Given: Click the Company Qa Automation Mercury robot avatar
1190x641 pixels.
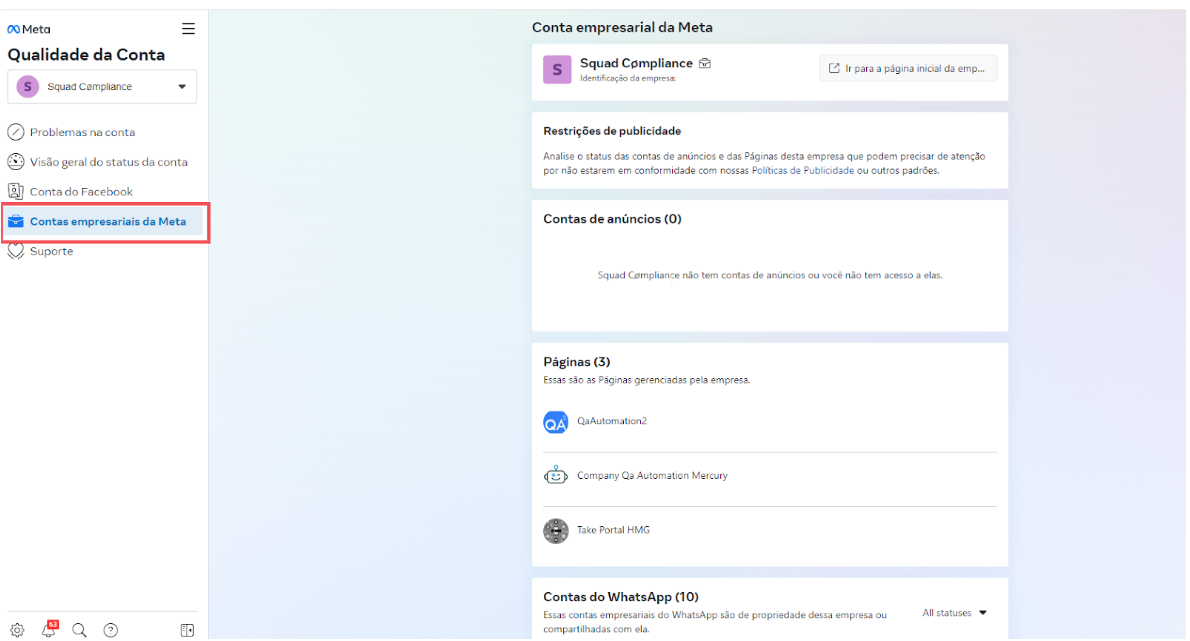Looking at the screenshot, I should tap(556, 476).
